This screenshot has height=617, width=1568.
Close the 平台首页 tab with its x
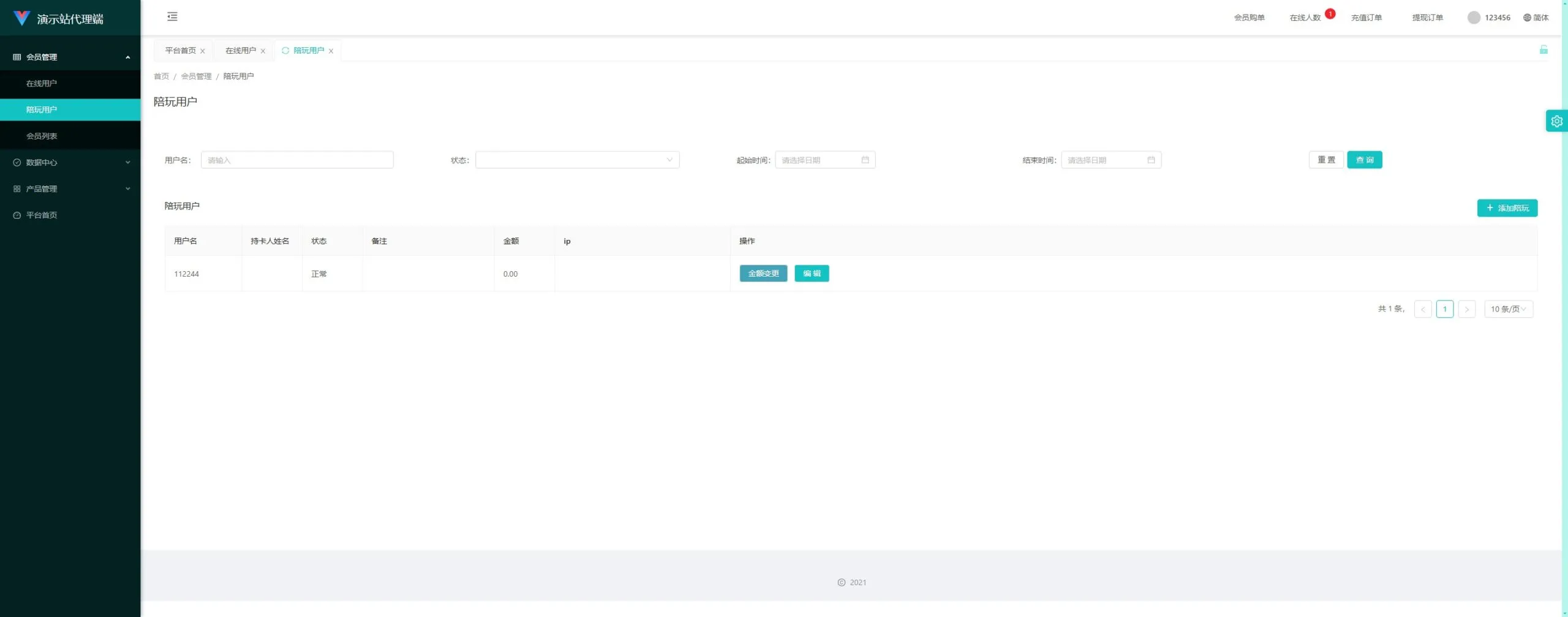(x=203, y=51)
